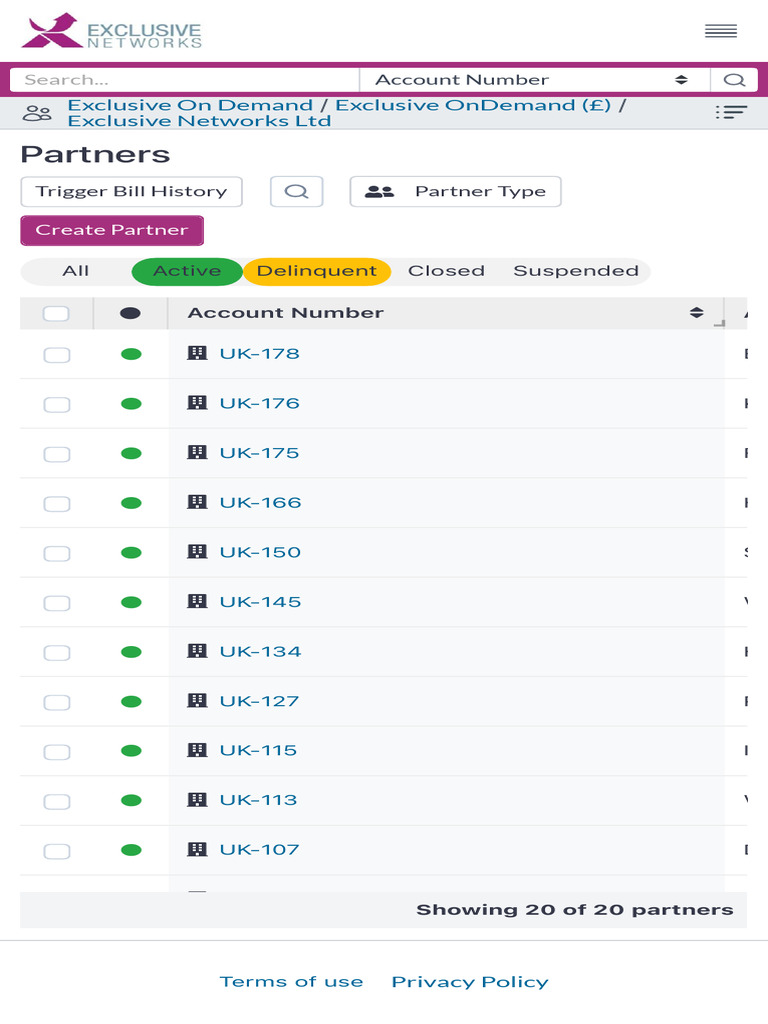Click building icon next to UK-145
768x1024 pixels.
coord(197,601)
